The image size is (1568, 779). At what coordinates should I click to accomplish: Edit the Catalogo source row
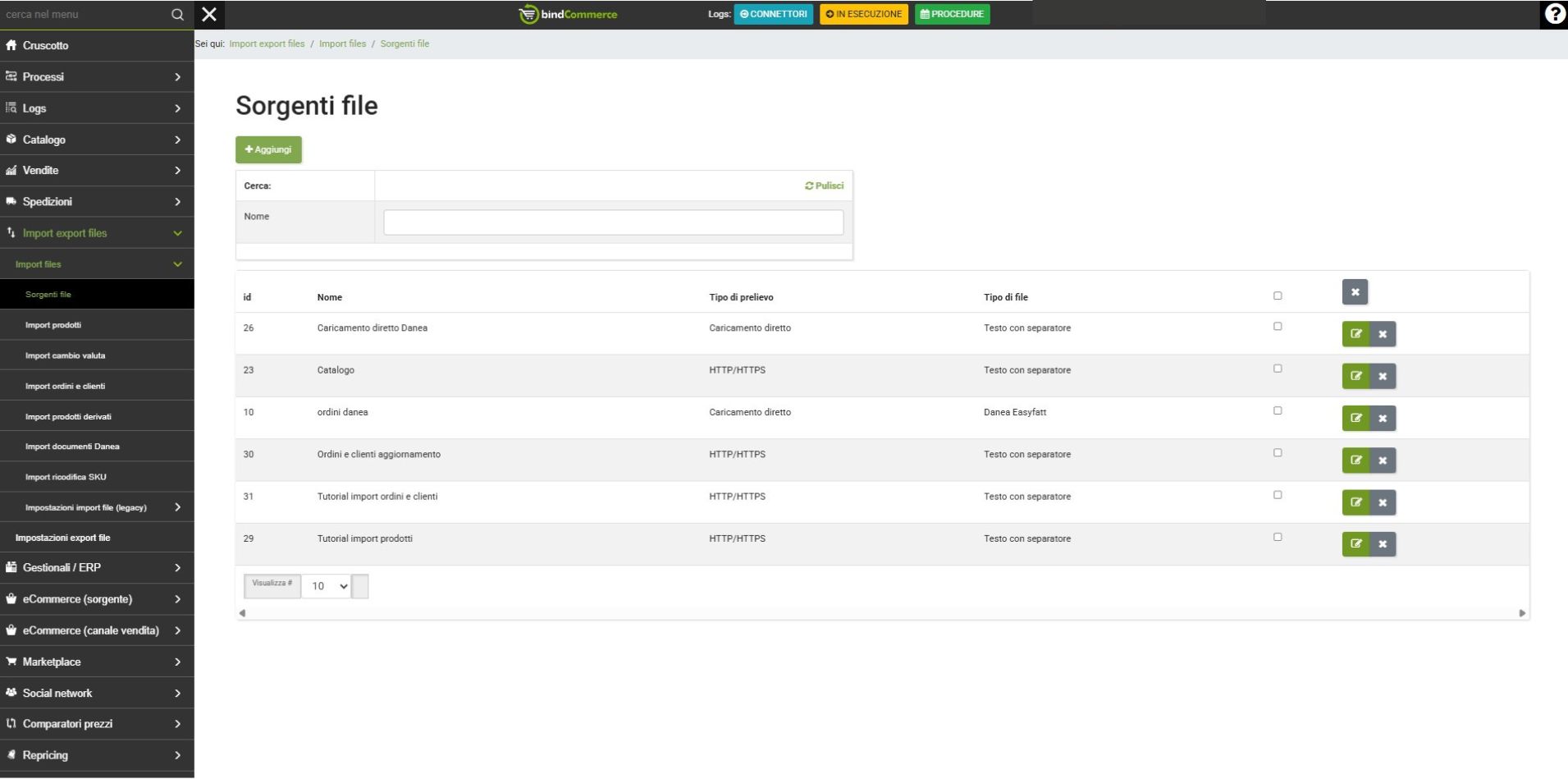tap(1355, 376)
